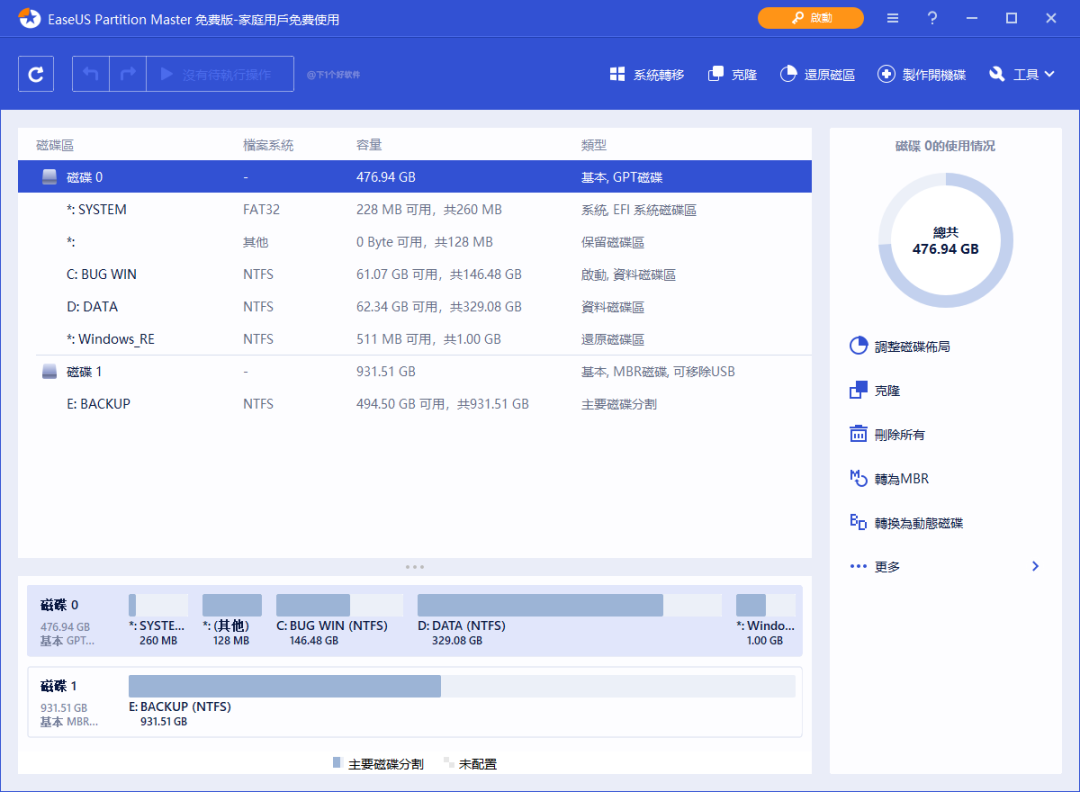
Task: Click the help question mark icon
Action: (932, 18)
